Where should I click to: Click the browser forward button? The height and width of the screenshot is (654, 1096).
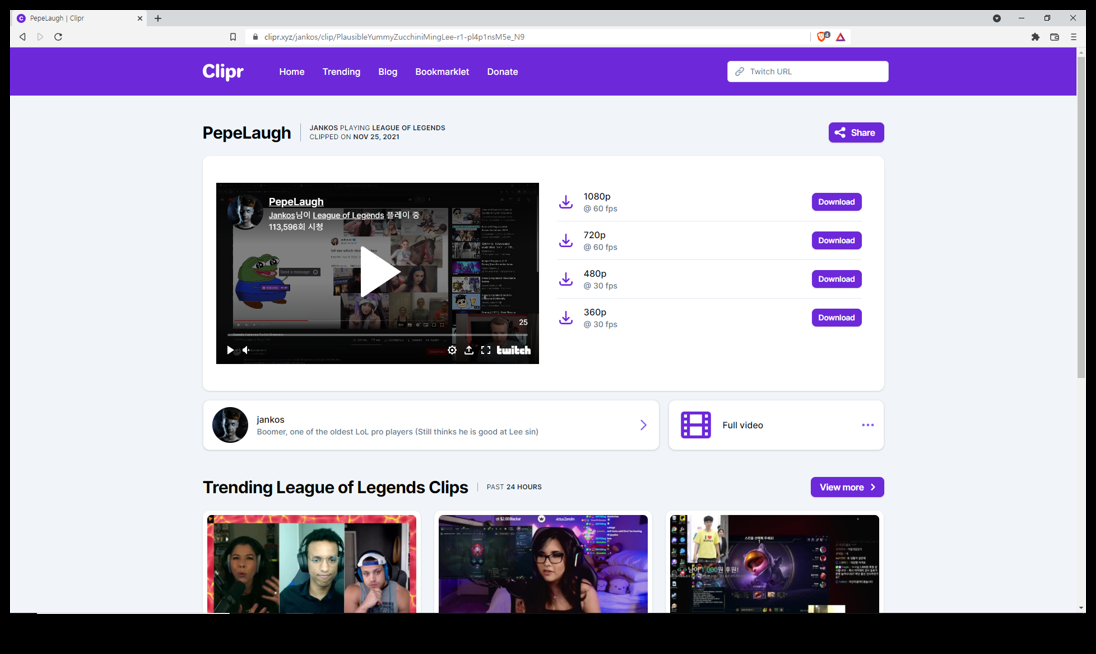click(x=40, y=37)
